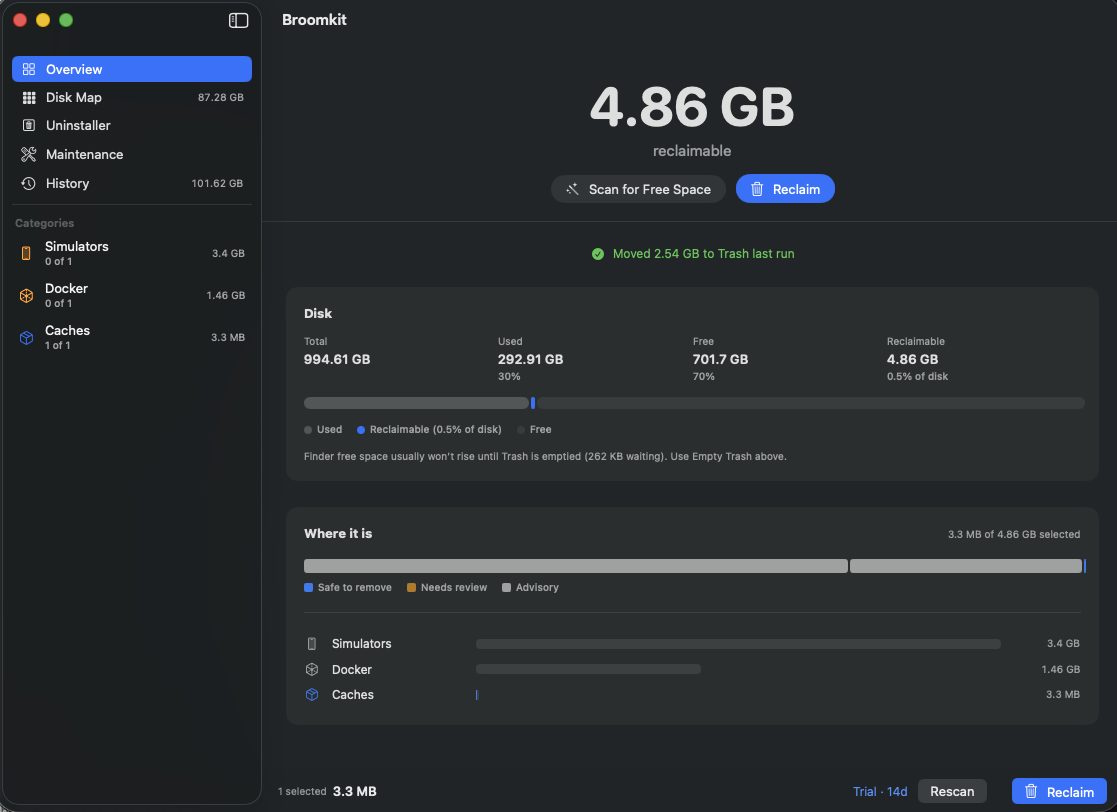Click the Docker cube icon in Where it is list
Image resolution: width=1117 pixels, height=812 pixels.
pos(312,669)
